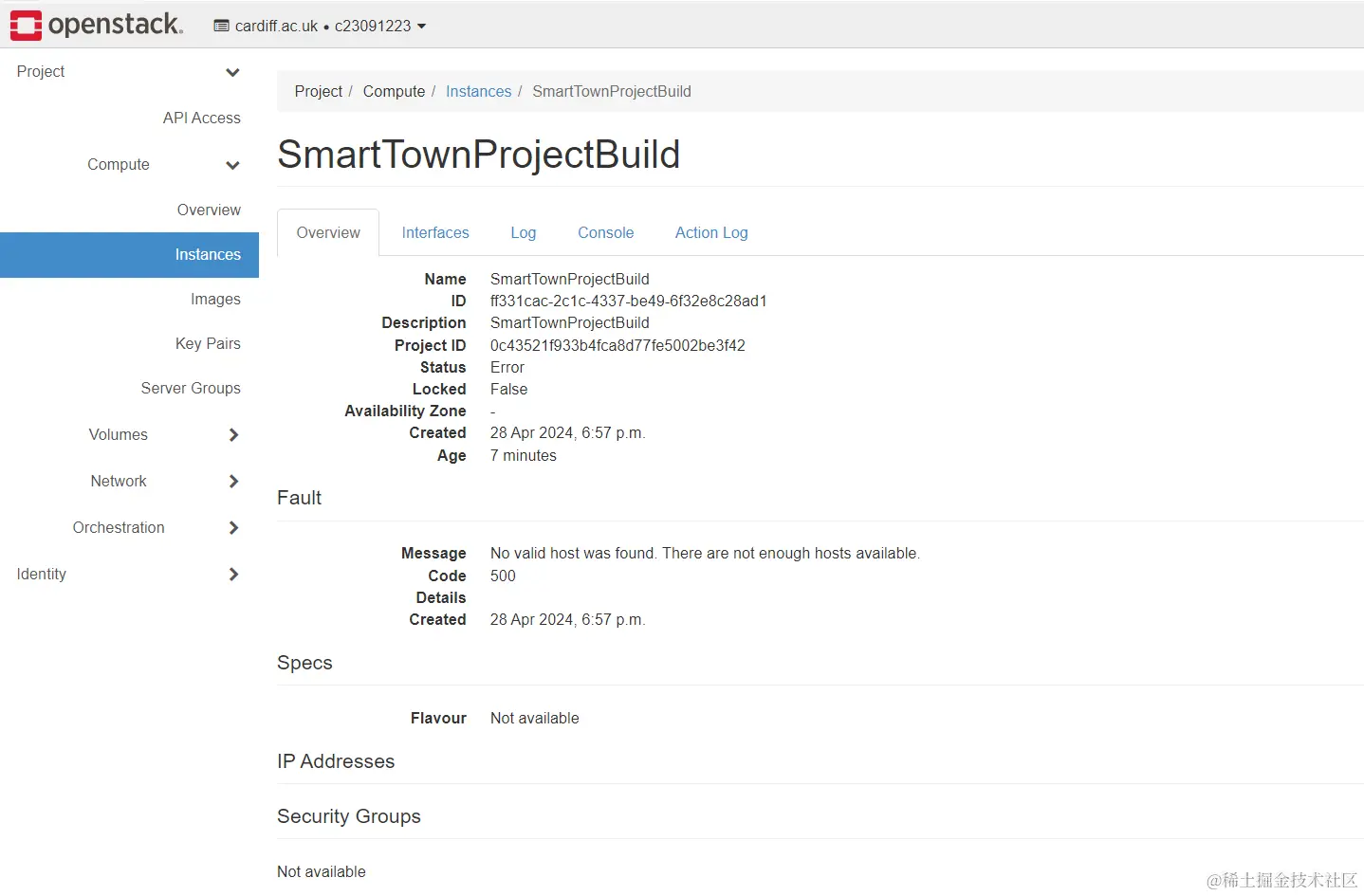Expand the Volumes section chevron

click(x=233, y=434)
